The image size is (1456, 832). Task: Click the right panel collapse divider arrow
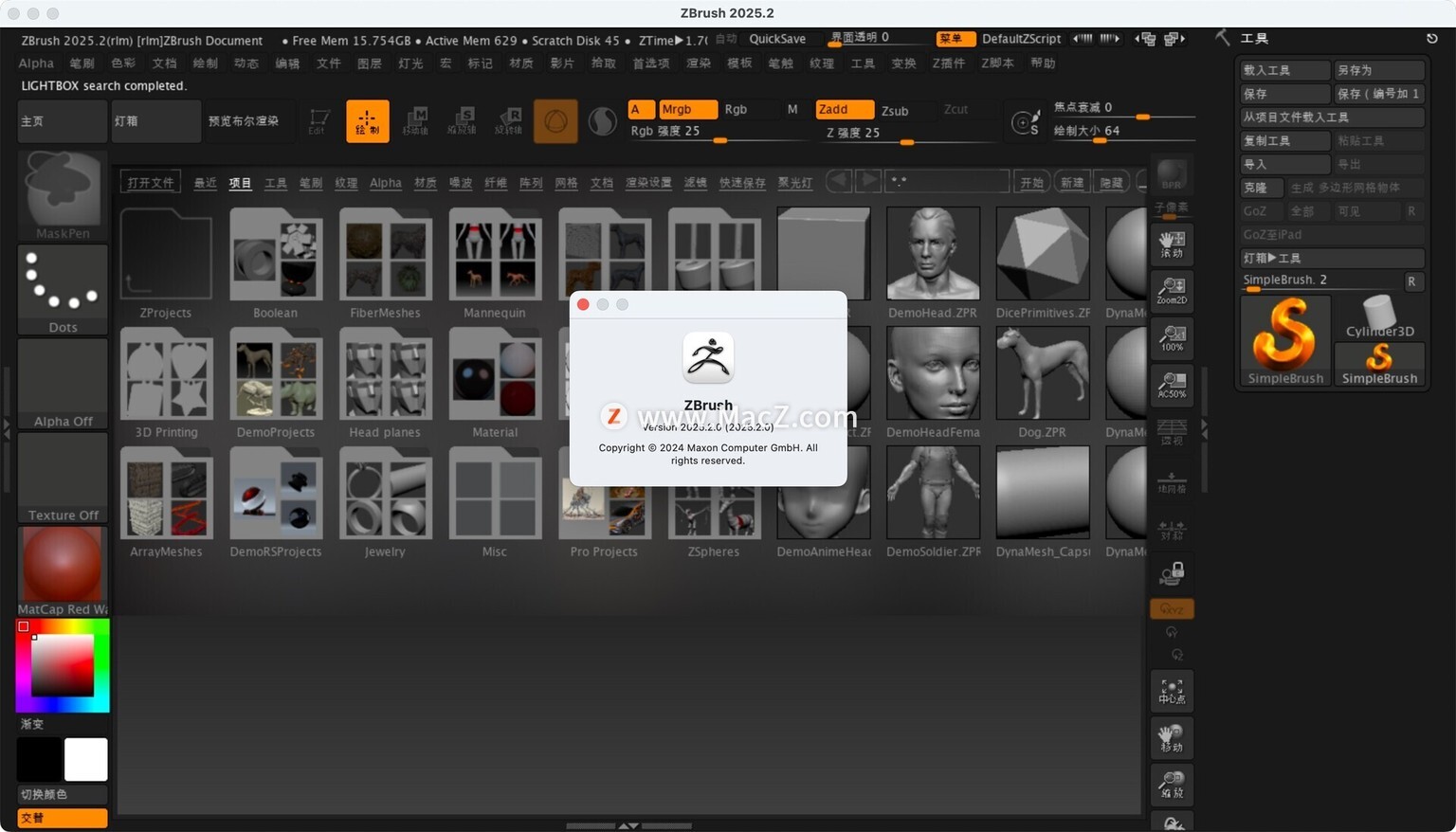click(1204, 429)
